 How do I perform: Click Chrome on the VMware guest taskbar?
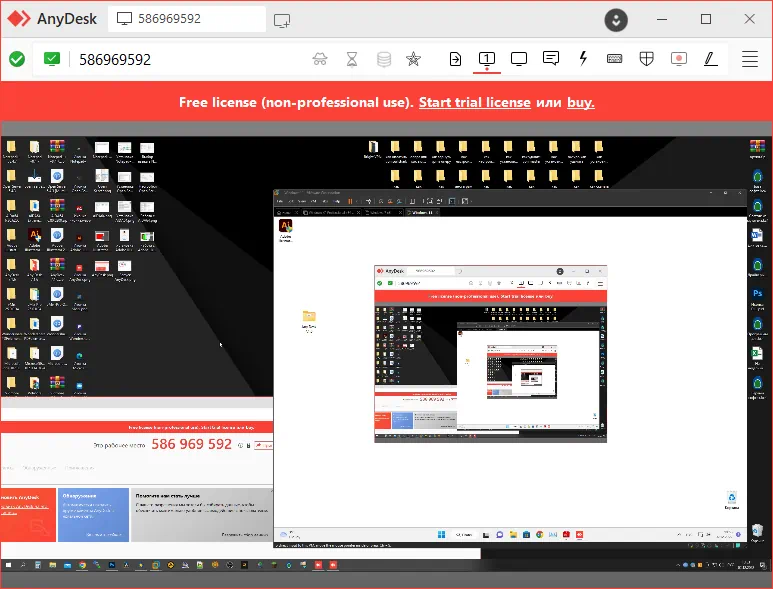click(540, 534)
